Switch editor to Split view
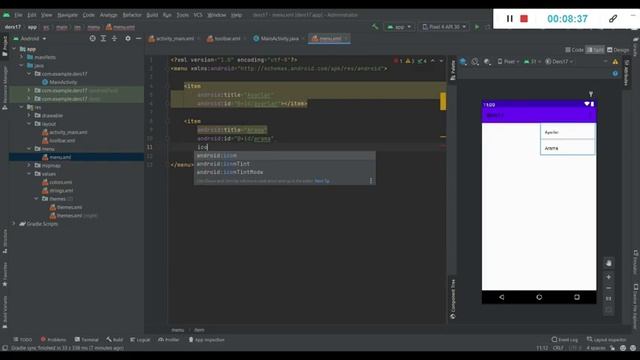The height and width of the screenshot is (360, 640). tap(595, 50)
